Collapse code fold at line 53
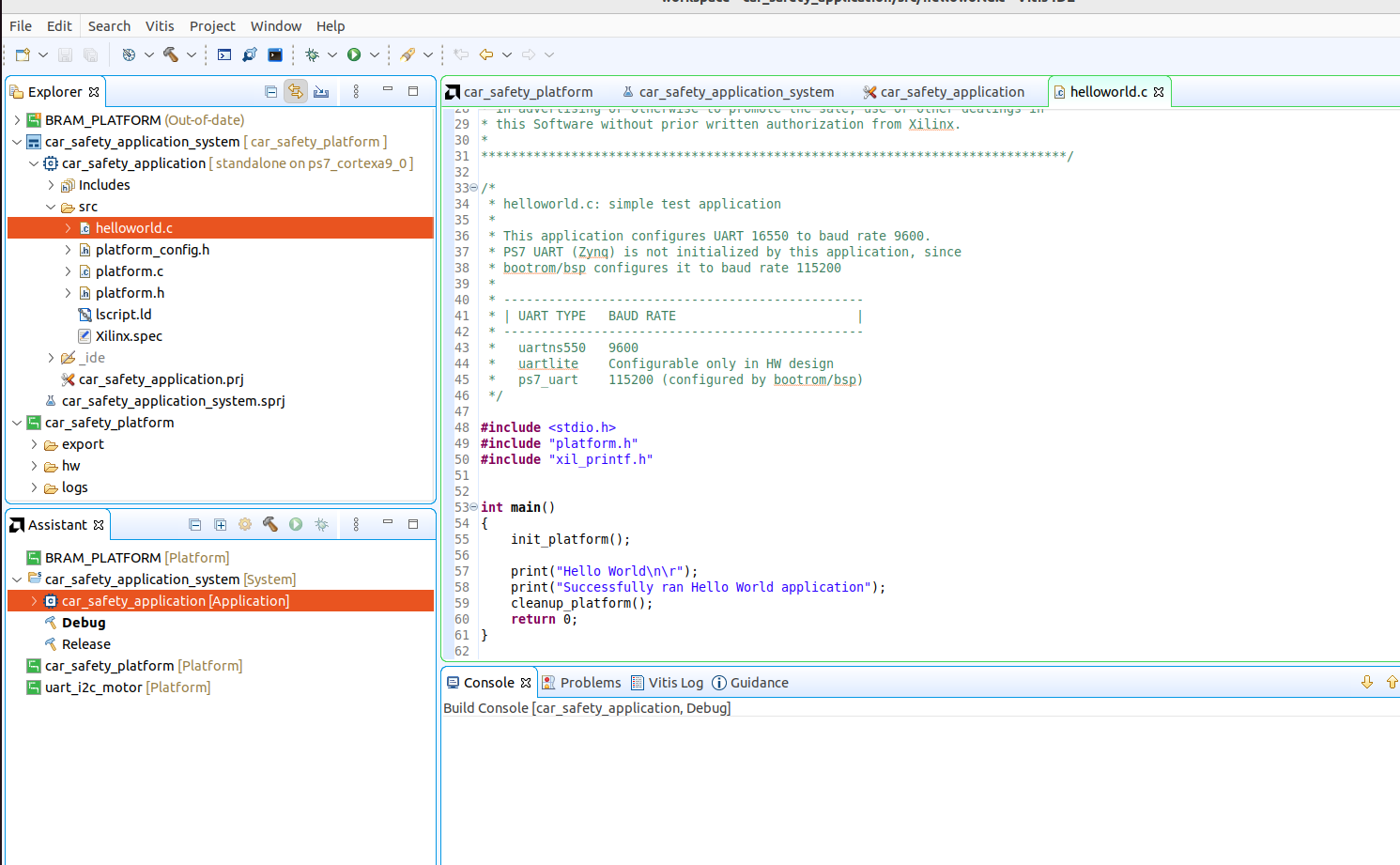The height and width of the screenshot is (865, 1400). click(474, 507)
